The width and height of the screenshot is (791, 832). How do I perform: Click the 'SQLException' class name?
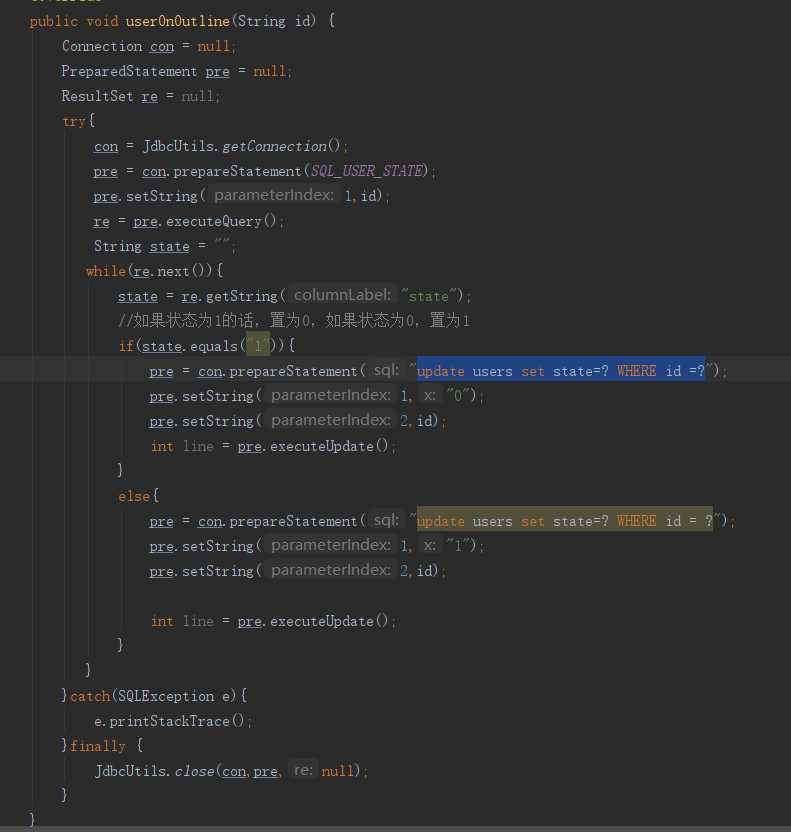coord(166,696)
